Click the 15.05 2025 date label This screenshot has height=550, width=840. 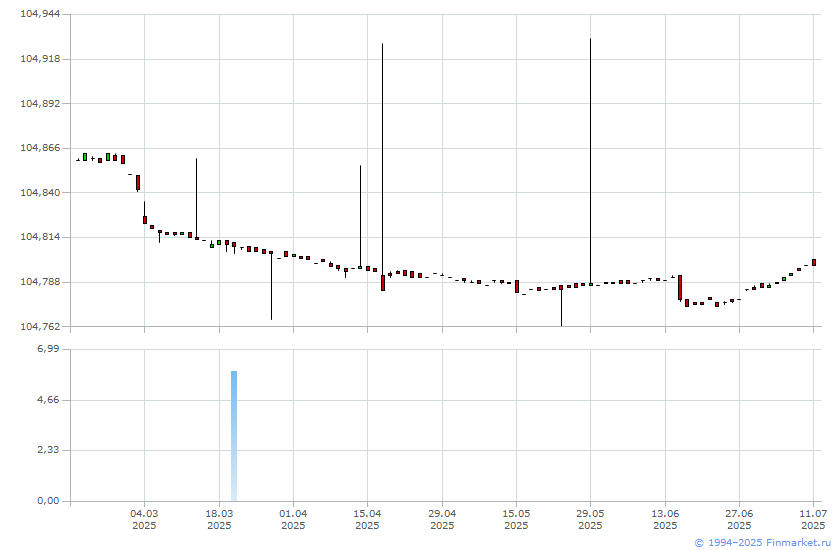click(516, 519)
